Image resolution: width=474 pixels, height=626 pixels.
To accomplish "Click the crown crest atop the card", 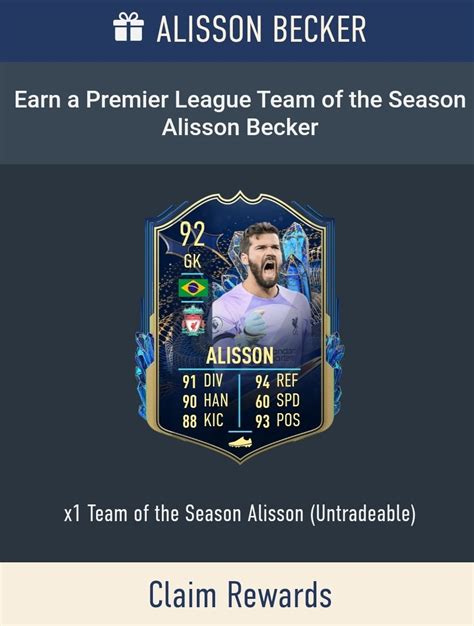I will pos(240,197).
